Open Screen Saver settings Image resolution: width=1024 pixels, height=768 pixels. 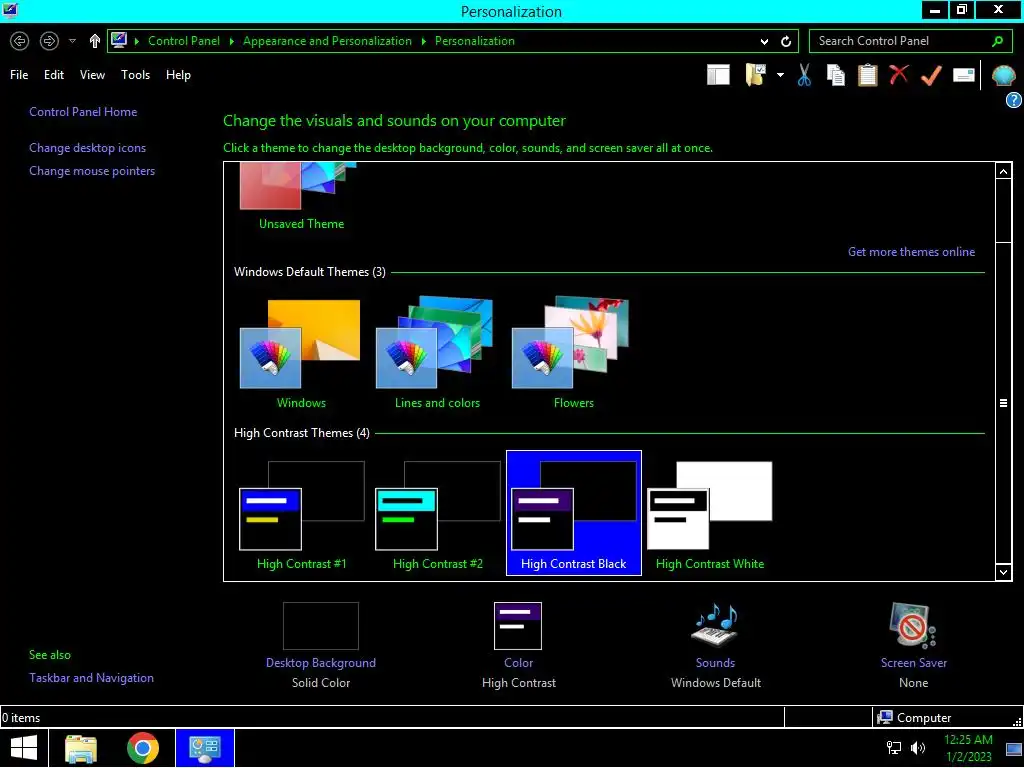click(913, 645)
